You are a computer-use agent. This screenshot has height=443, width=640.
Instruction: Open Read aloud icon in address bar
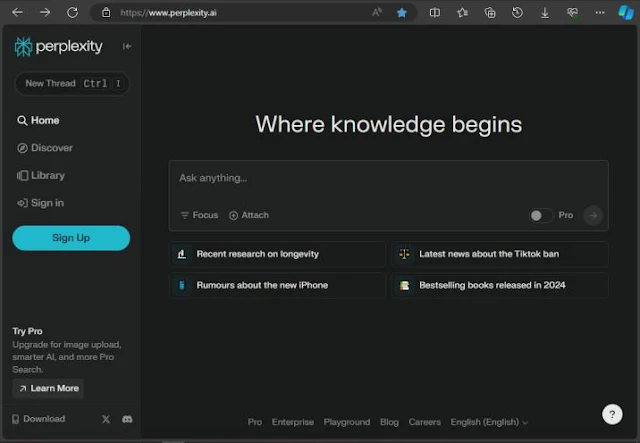pyautogui.click(x=376, y=13)
